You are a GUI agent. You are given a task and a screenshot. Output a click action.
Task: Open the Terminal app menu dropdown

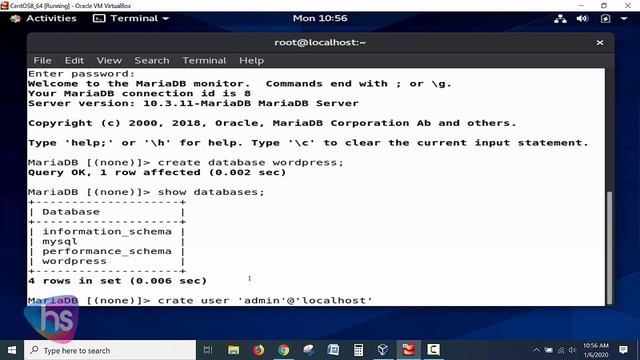pyautogui.click(x=131, y=18)
